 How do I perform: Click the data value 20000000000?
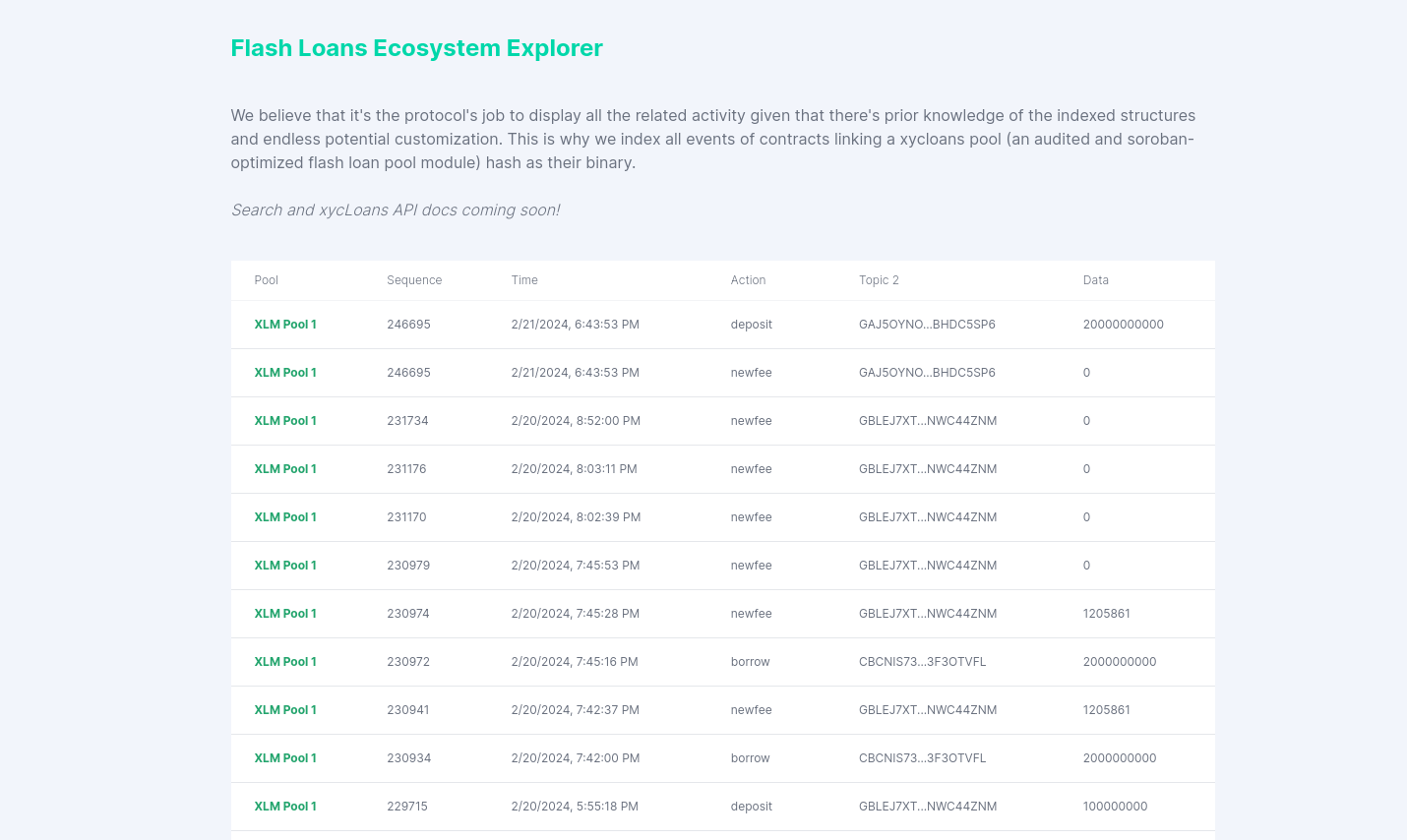click(x=1123, y=325)
